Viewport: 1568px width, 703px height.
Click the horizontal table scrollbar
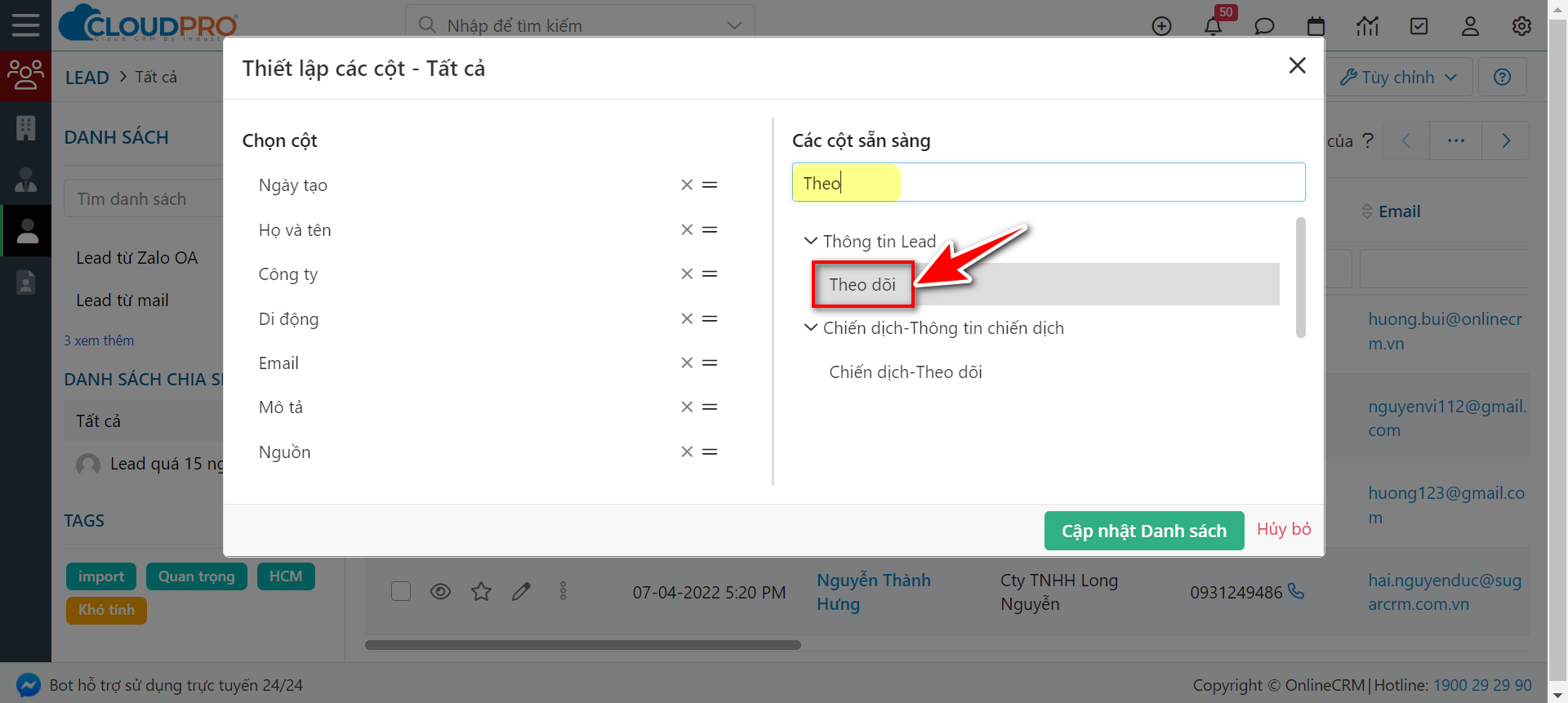coord(583,645)
